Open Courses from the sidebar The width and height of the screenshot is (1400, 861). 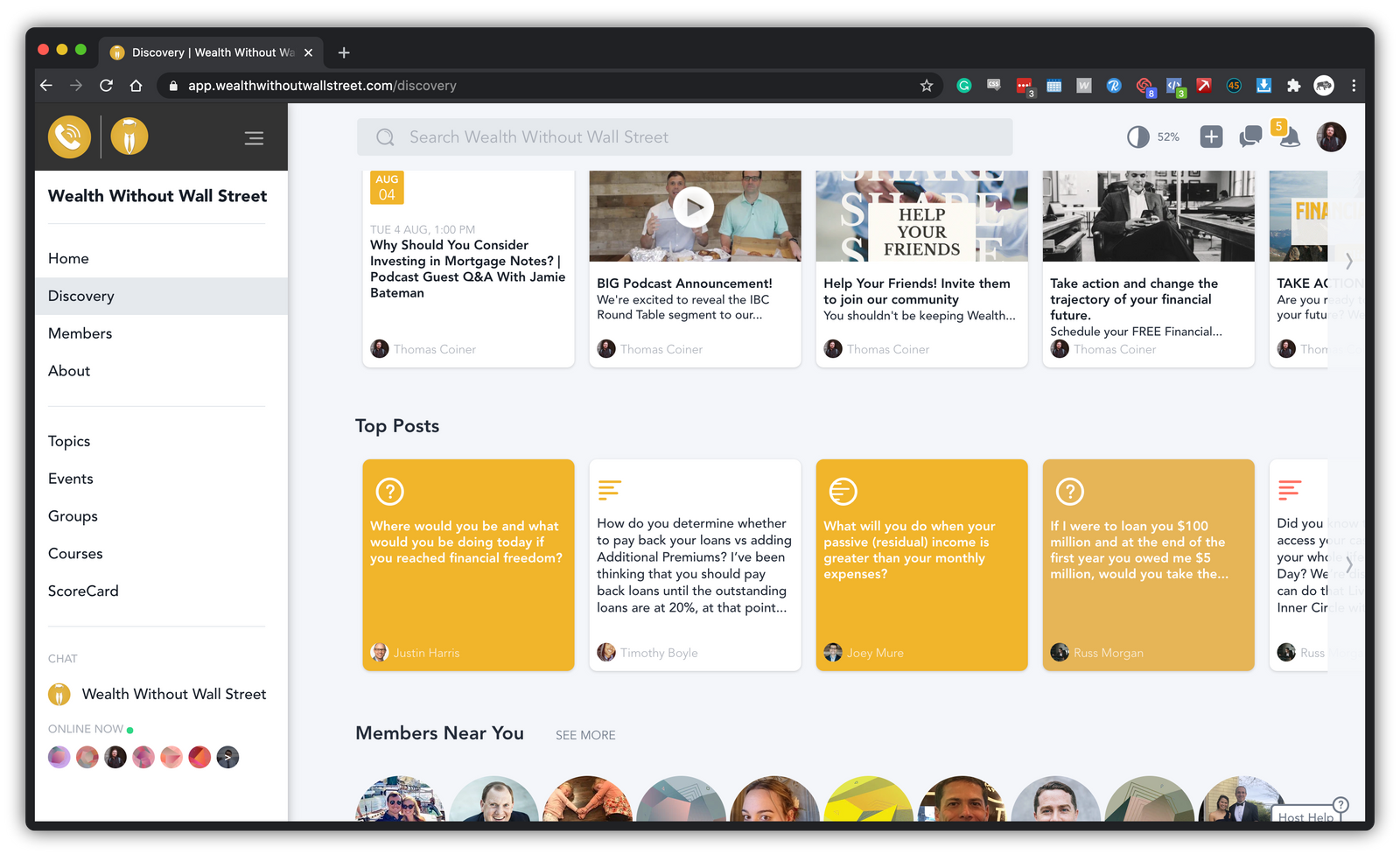(x=75, y=554)
